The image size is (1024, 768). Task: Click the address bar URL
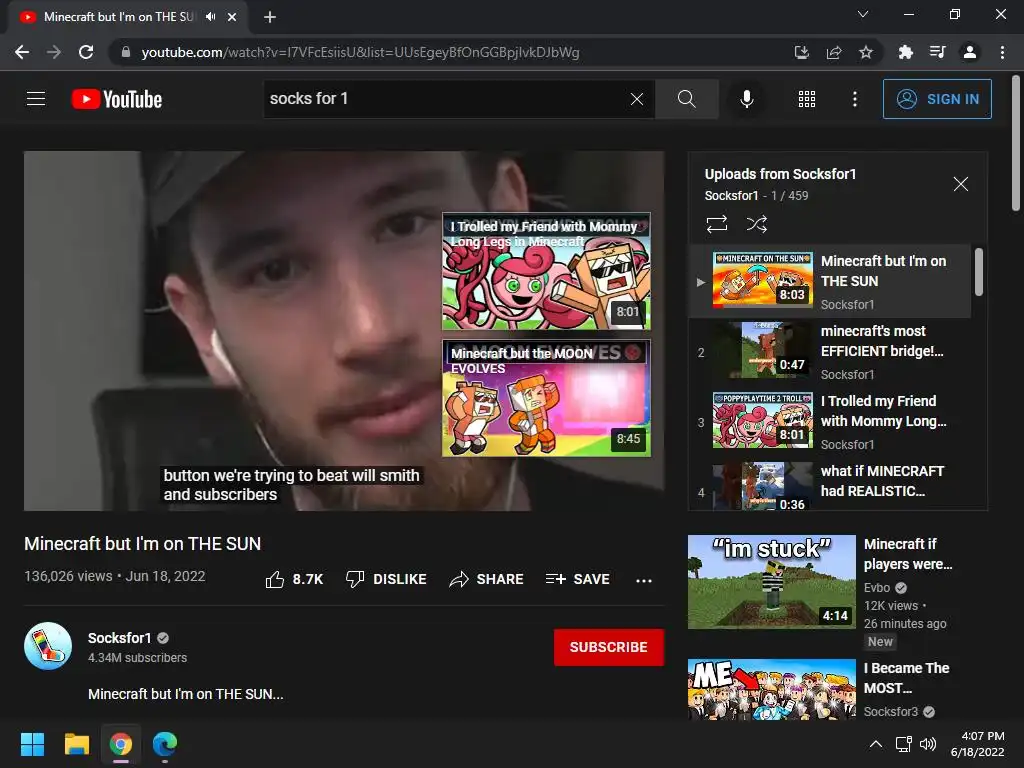(x=360, y=52)
